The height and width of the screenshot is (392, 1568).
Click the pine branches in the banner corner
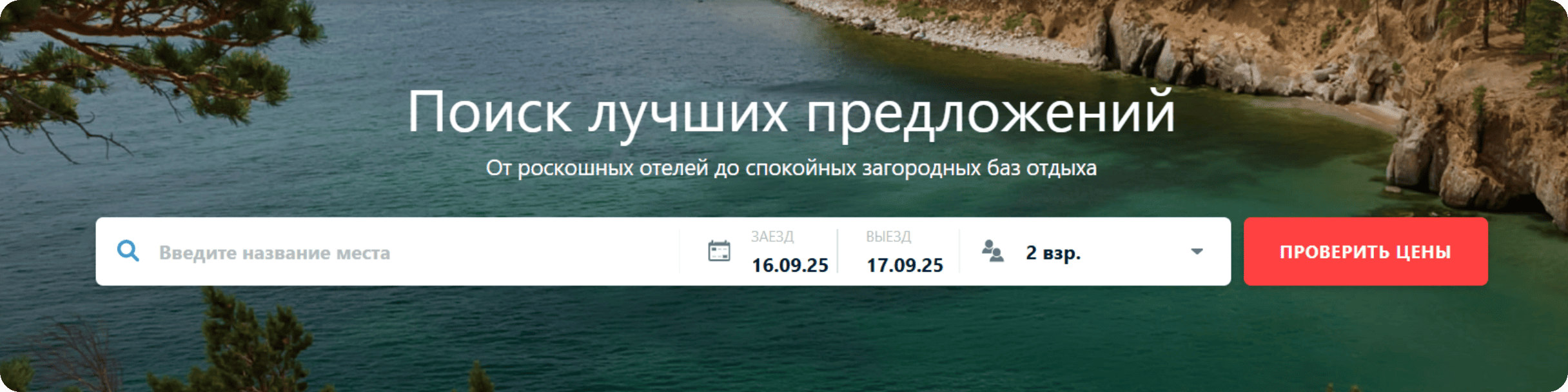click(129, 58)
